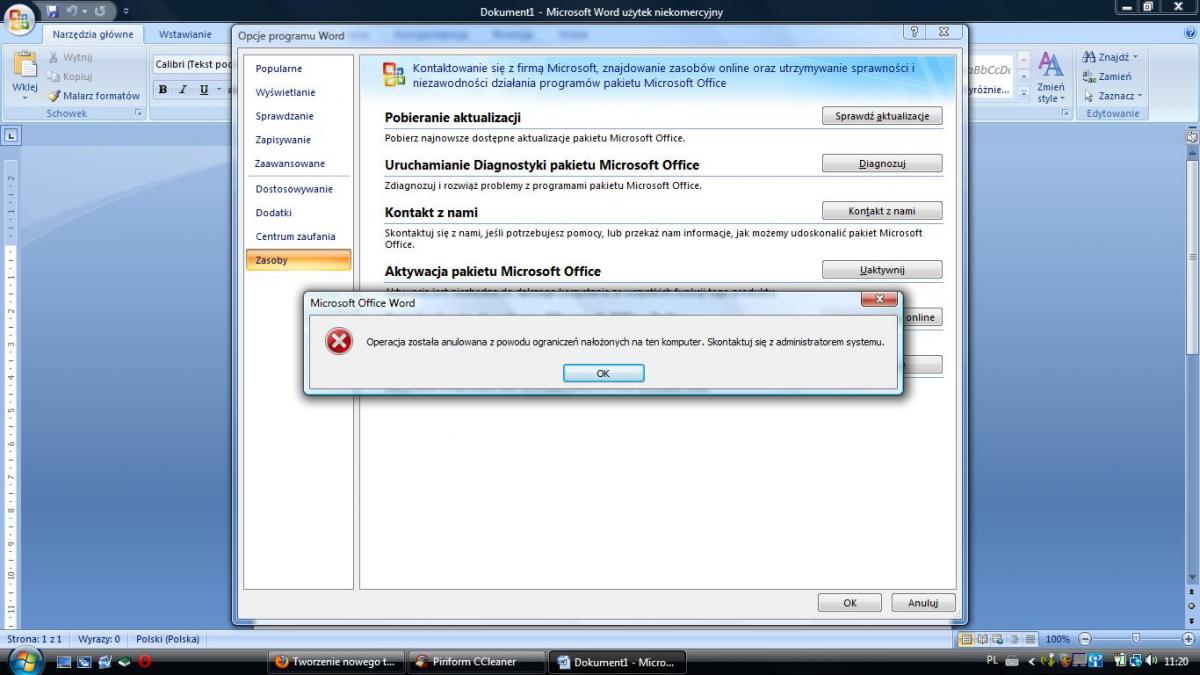Select the Print Layout view button

tap(966, 639)
